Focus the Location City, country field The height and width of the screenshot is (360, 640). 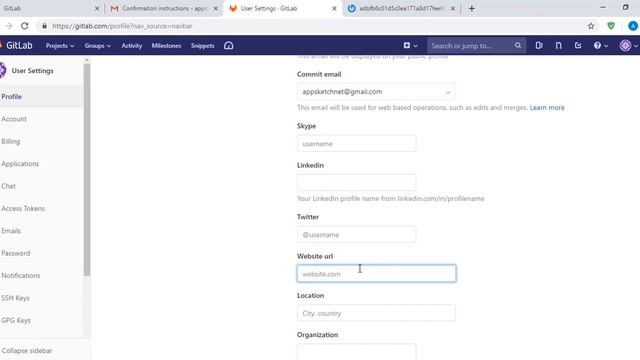tap(376, 313)
